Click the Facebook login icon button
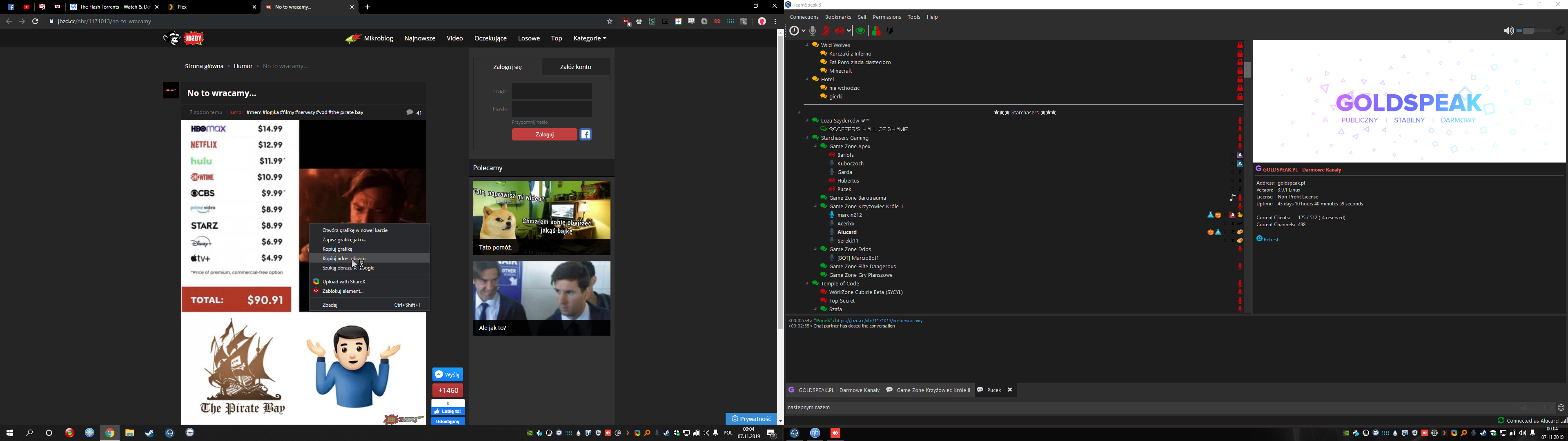 click(x=586, y=135)
